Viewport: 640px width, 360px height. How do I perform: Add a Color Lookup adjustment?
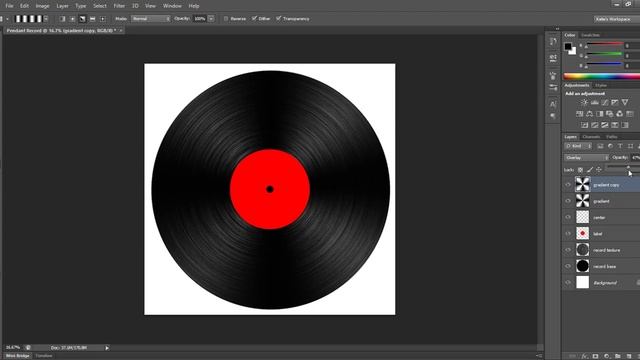630,114
